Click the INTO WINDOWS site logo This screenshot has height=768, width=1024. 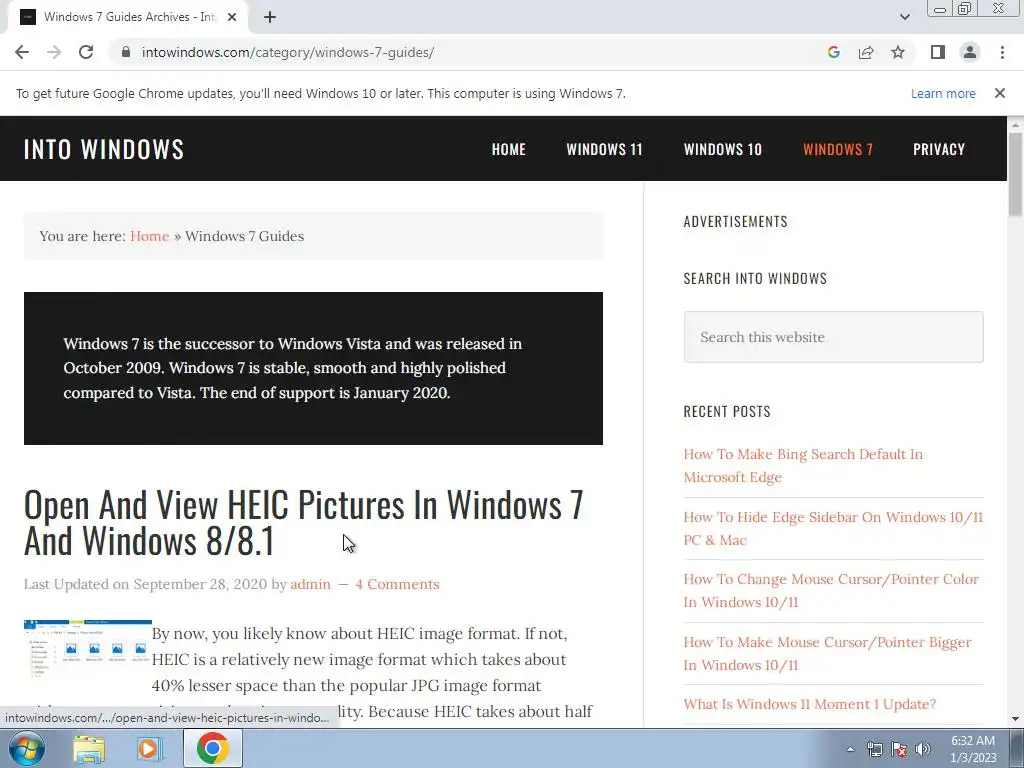click(104, 149)
